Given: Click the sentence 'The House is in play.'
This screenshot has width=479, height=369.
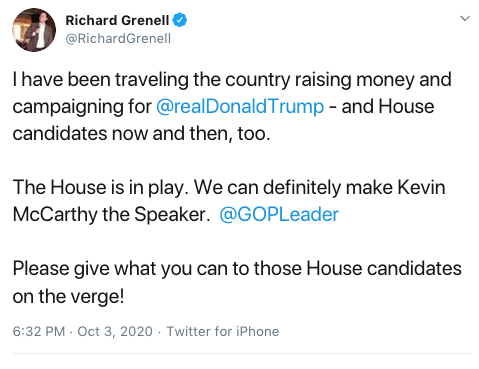Looking at the screenshot, I should tap(101, 187).
